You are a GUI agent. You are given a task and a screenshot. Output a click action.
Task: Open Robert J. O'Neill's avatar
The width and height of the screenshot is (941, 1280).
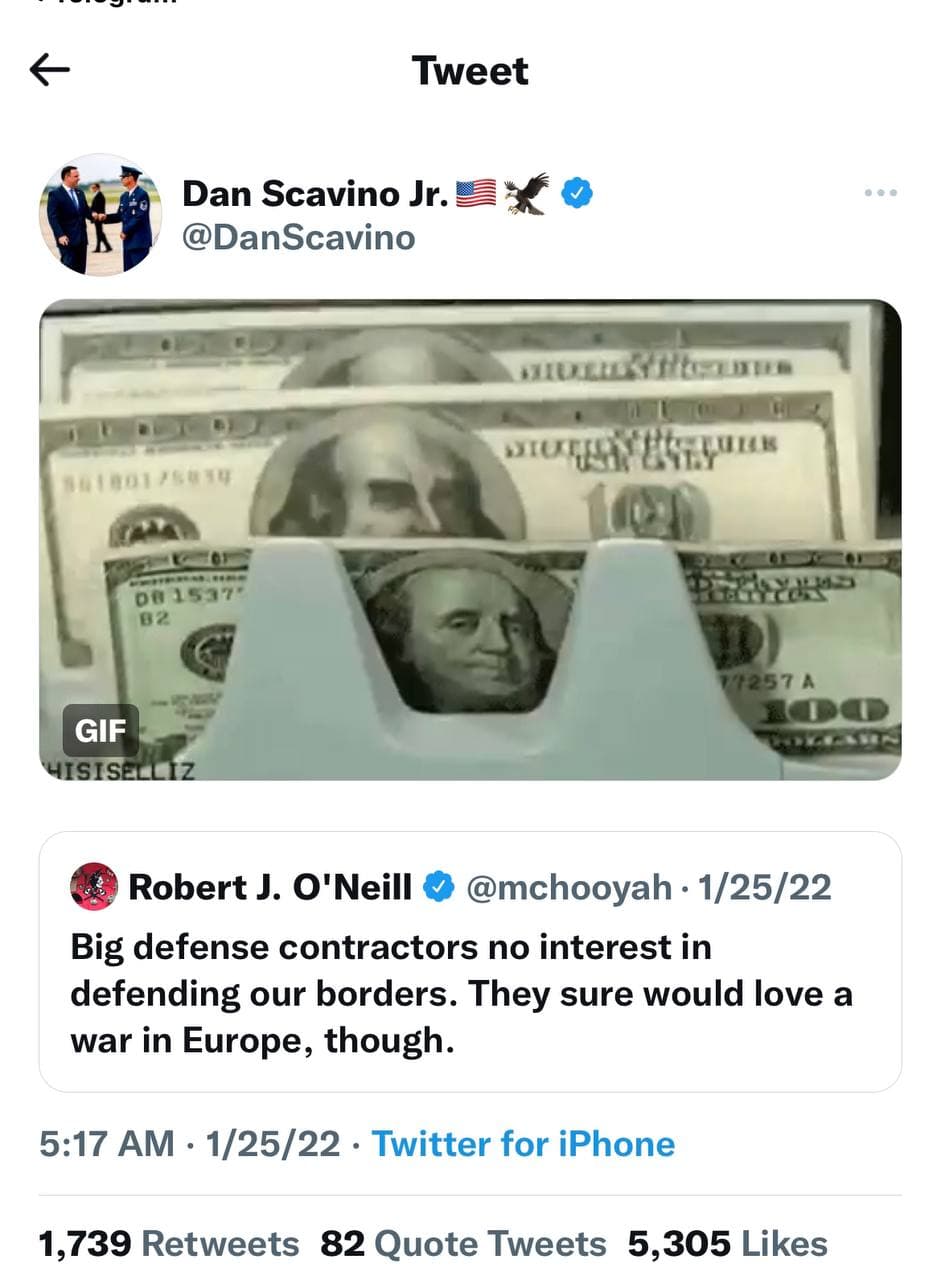pyautogui.click(x=94, y=887)
